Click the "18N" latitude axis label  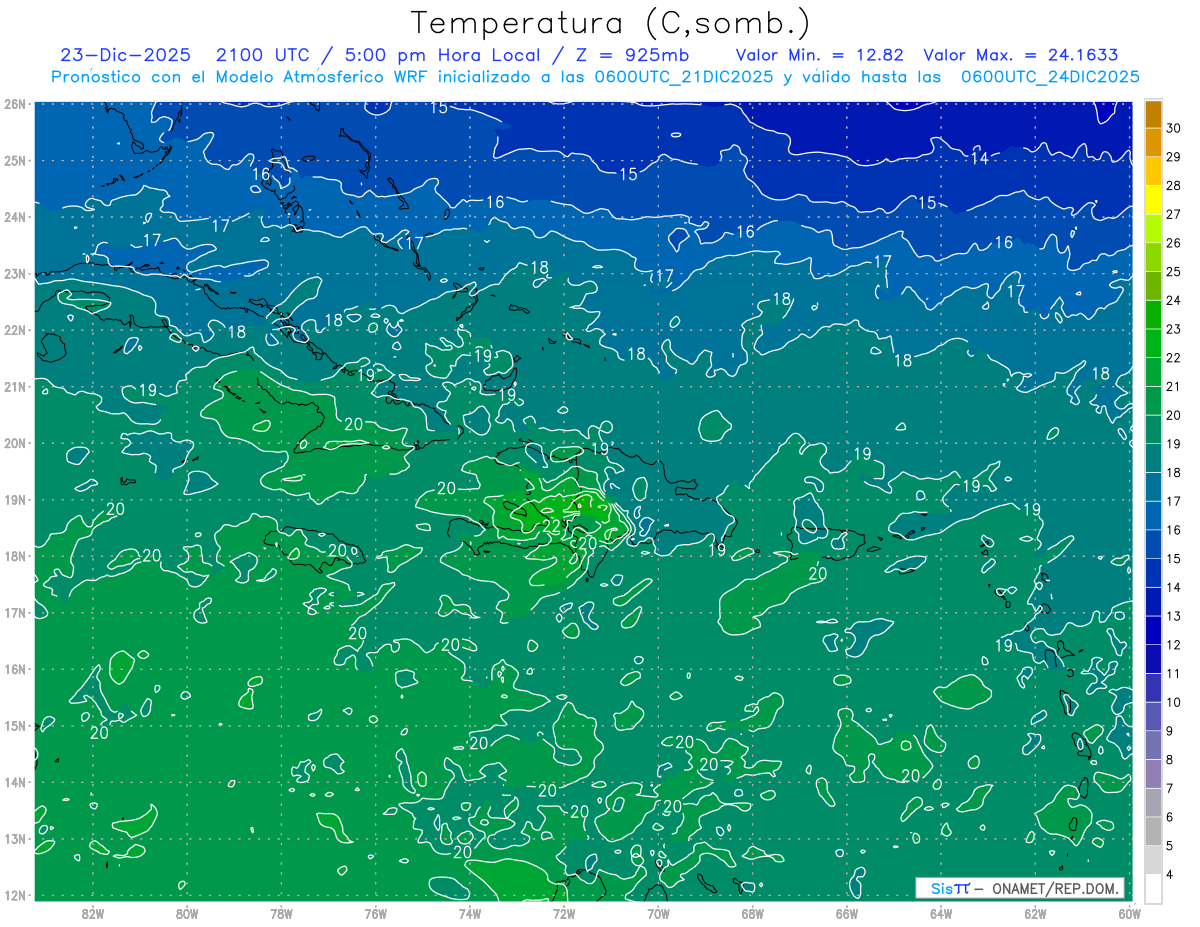pyautogui.click(x=15, y=556)
